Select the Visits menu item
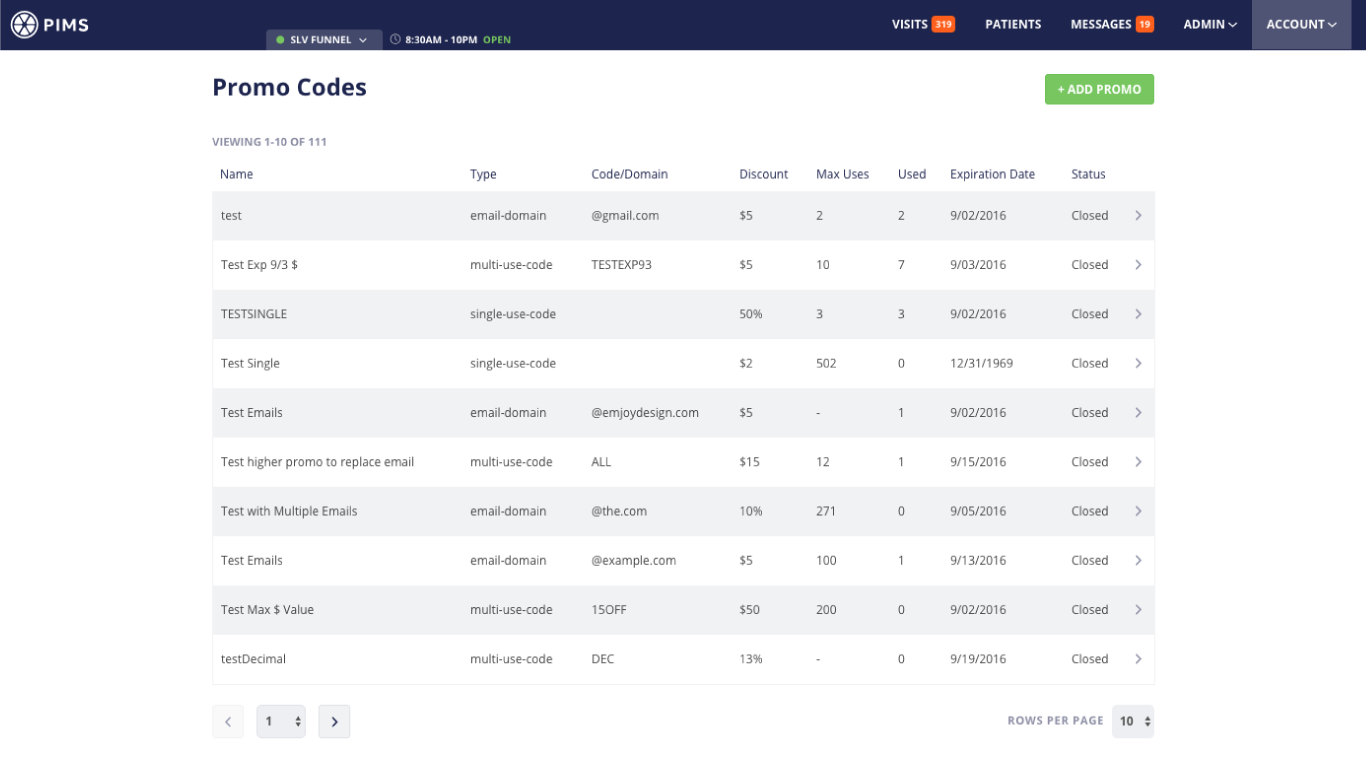This screenshot has width=1366, height=777. (x=908, y=24)
